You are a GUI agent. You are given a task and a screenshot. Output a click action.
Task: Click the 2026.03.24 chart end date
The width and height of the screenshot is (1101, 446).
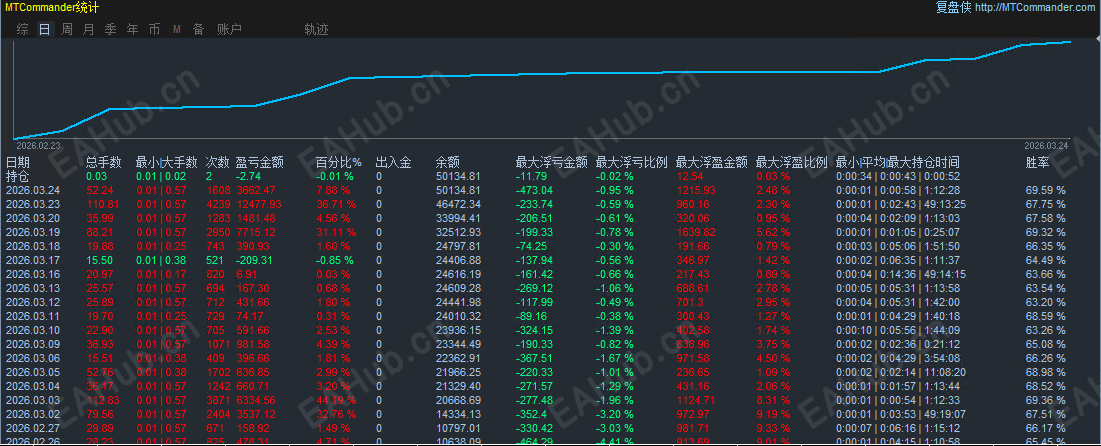[x=1046, y=145]
